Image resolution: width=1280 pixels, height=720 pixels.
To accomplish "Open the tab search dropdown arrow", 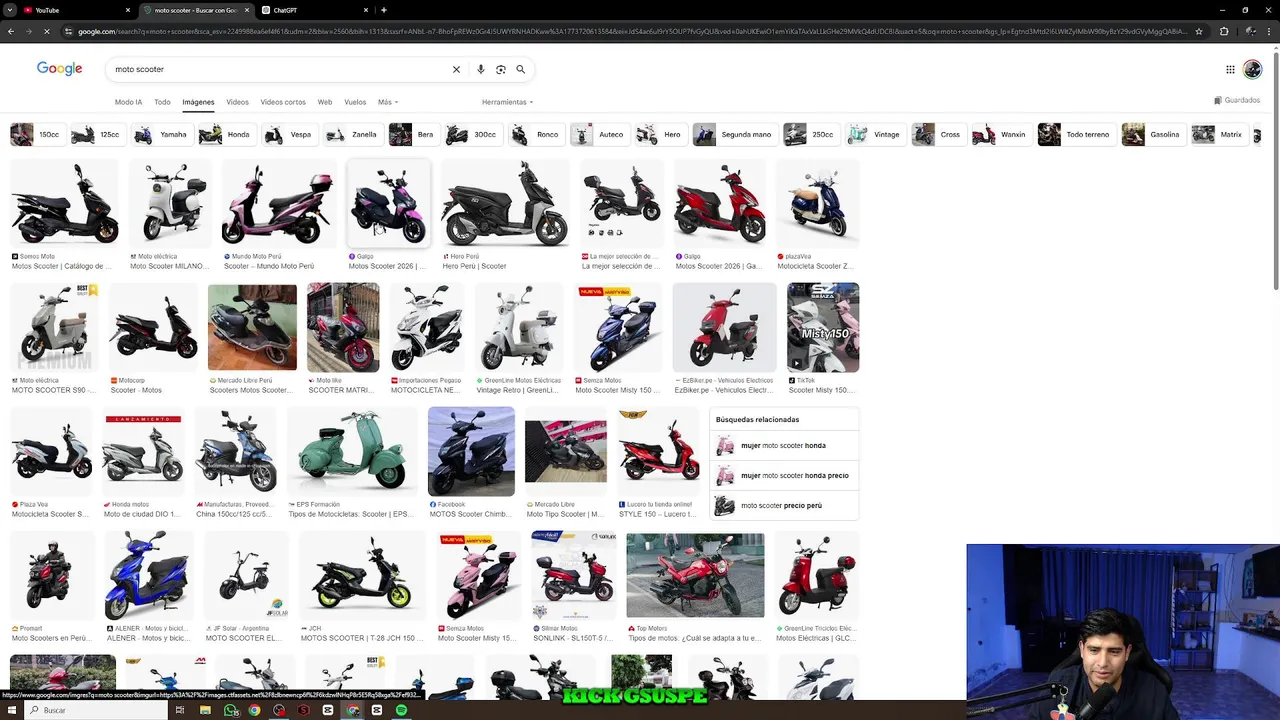I will point(8,10).
